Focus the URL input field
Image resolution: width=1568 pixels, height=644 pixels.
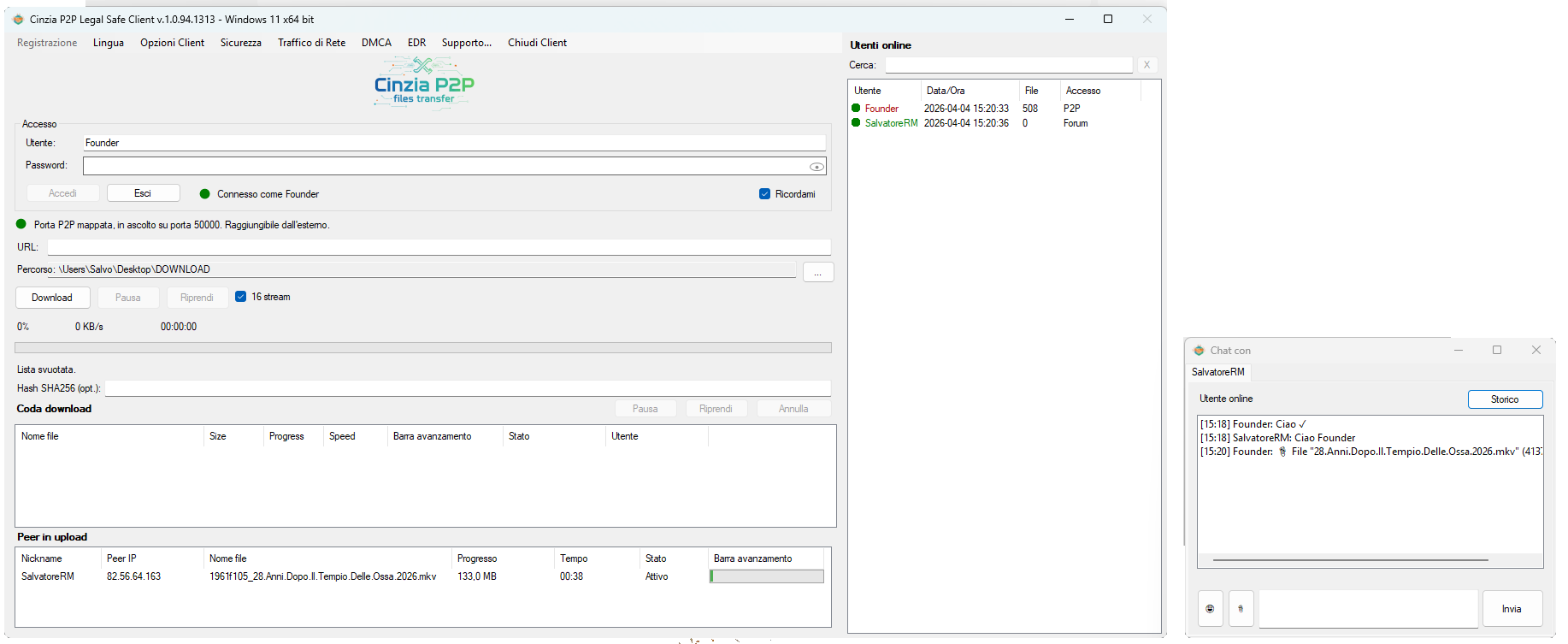click(x=439, y=247)
